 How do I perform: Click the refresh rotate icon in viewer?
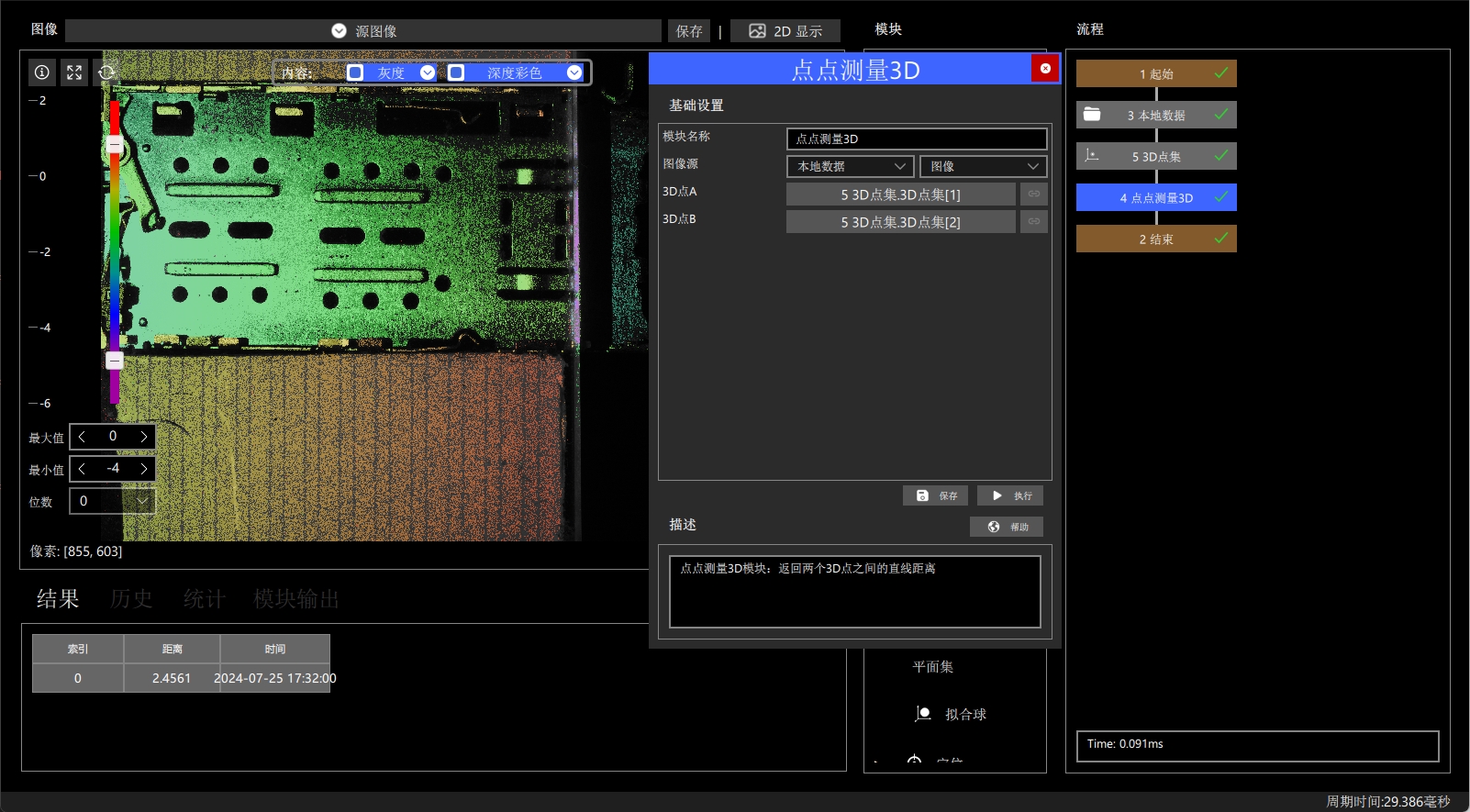pyautogui.click(x=106, y=72)
